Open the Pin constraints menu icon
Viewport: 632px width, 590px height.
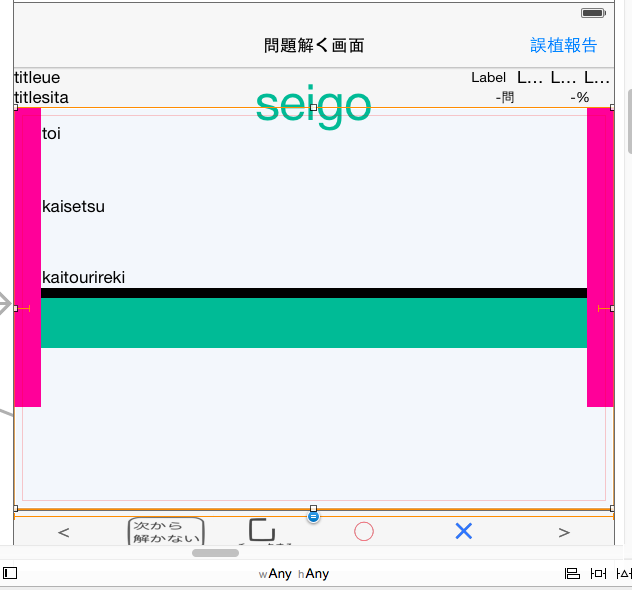[x=598, y=573]
